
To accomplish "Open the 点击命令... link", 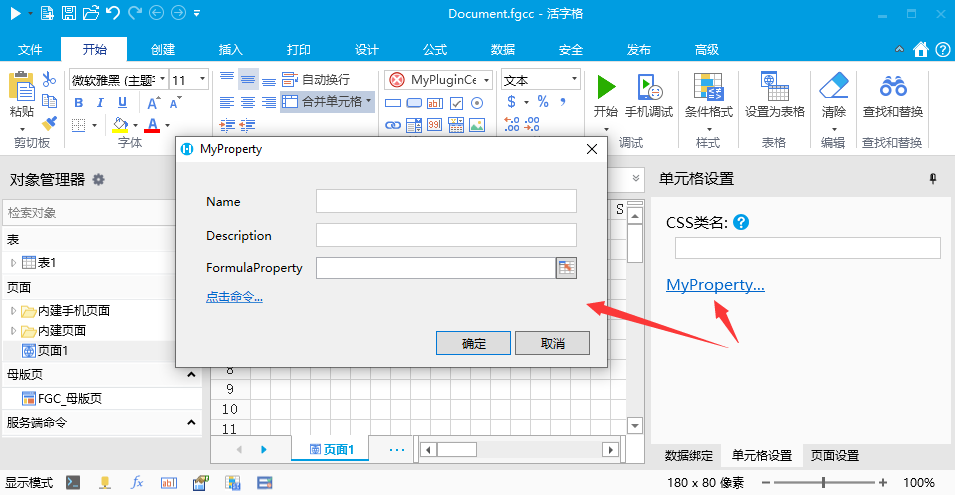I will (234, 297).
